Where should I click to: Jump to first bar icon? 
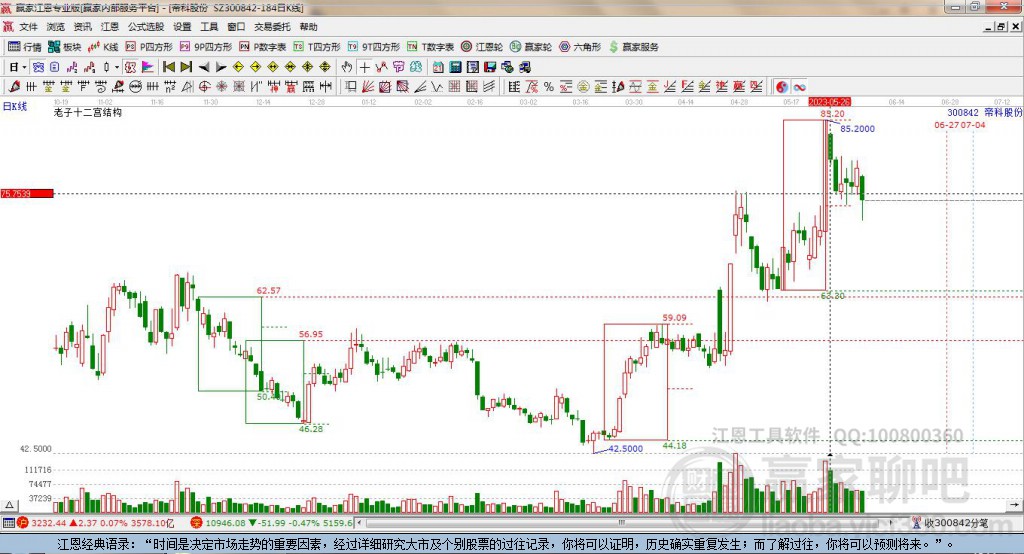(x=168, y=67)
